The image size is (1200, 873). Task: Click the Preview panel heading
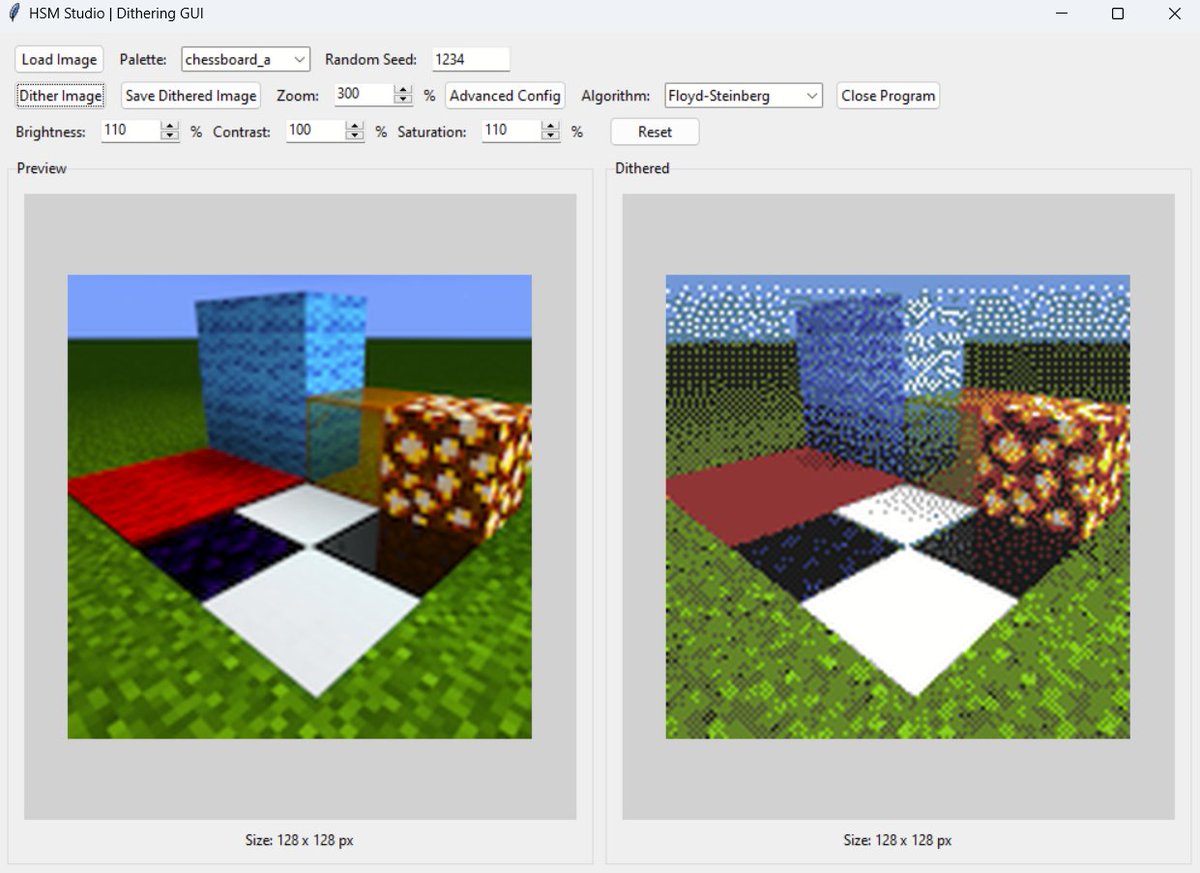(42, 168)
